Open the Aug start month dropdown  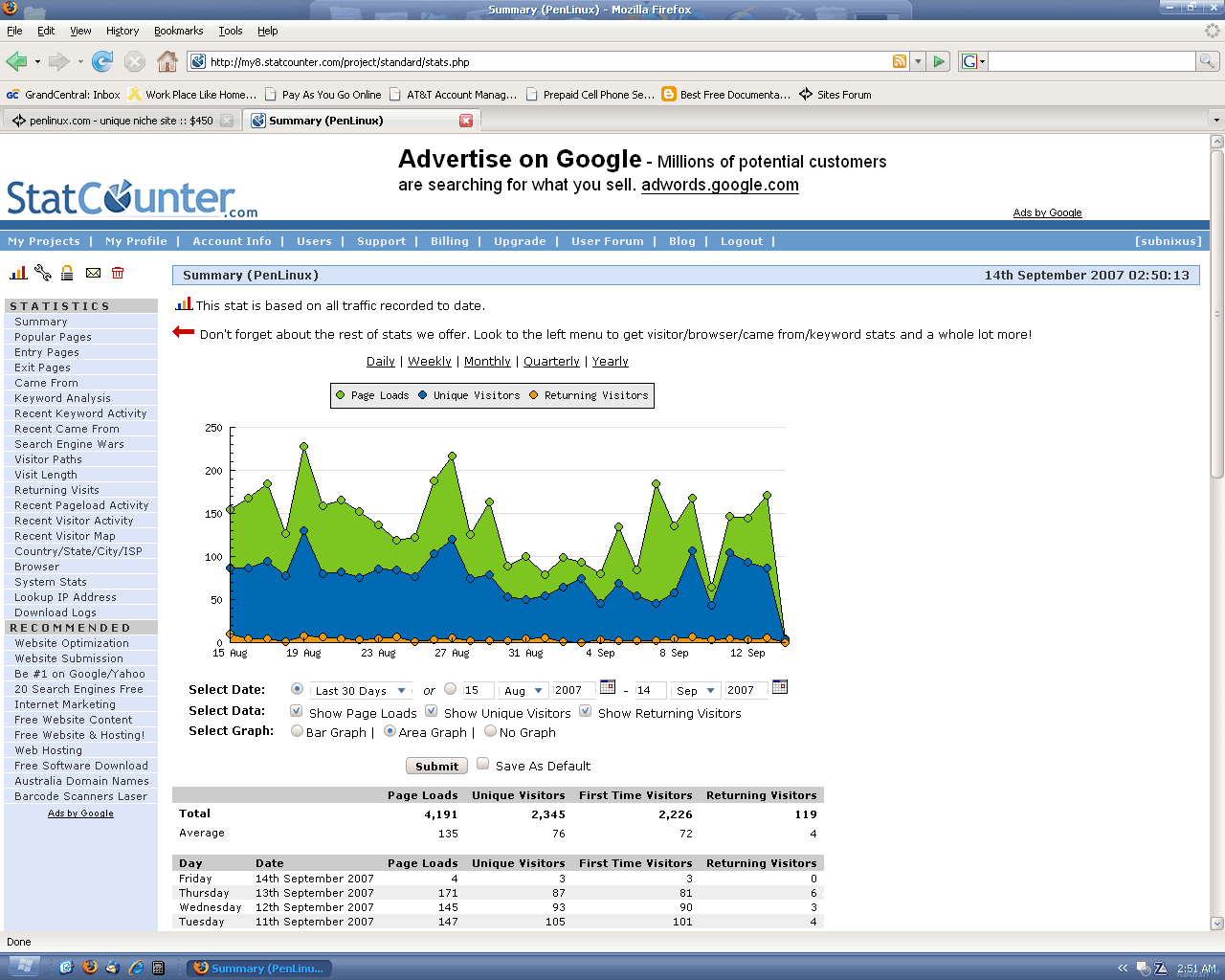[x=523, y=690]
